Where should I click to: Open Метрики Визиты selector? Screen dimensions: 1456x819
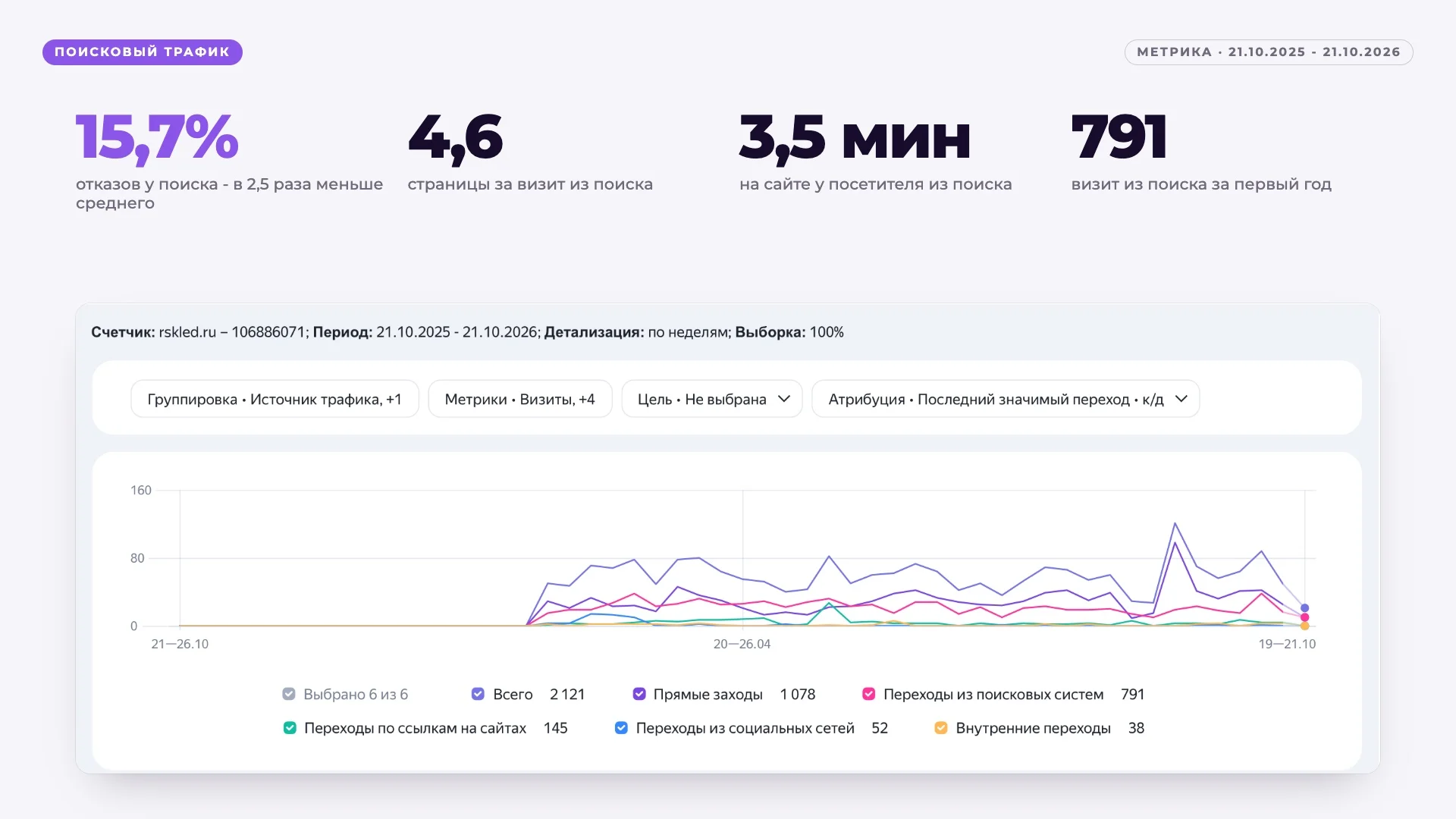tap(520, 399)
